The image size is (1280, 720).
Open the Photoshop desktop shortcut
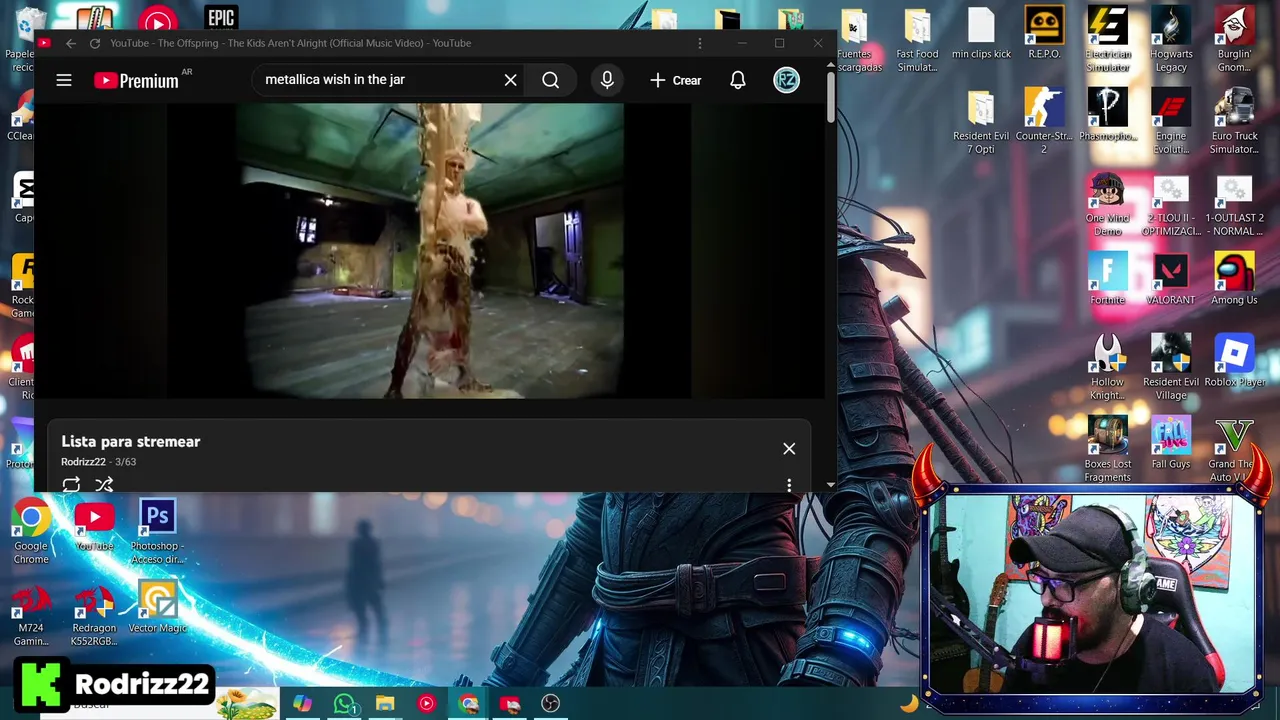click(157, 532)
